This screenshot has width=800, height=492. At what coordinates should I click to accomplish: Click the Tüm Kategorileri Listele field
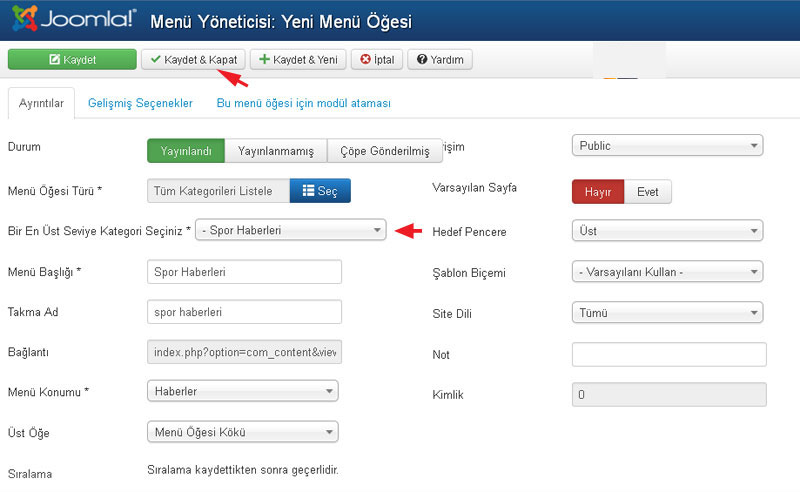(218, 191)
